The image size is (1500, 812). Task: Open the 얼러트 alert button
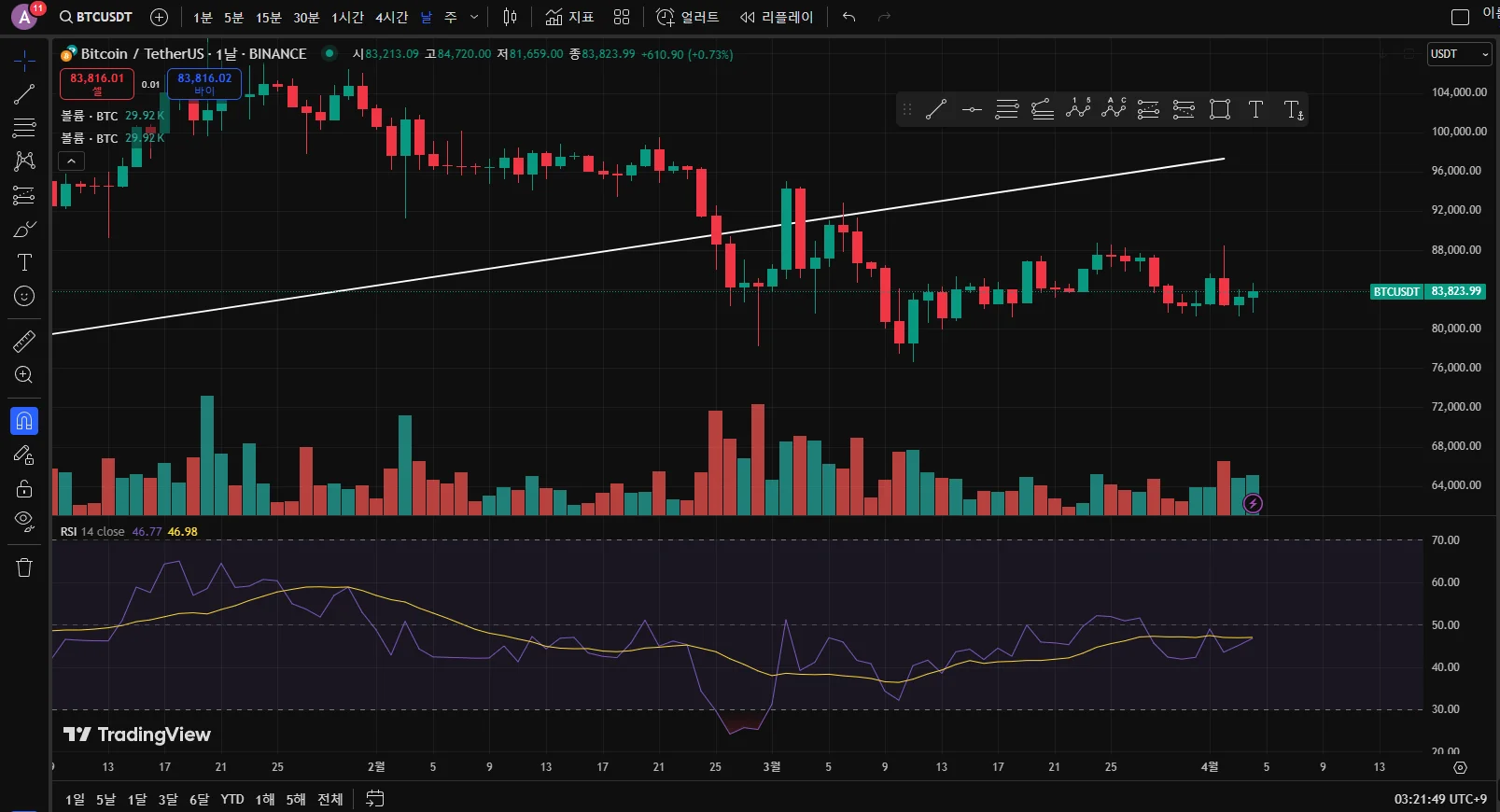pyautogui.click(x=688, y=17)
